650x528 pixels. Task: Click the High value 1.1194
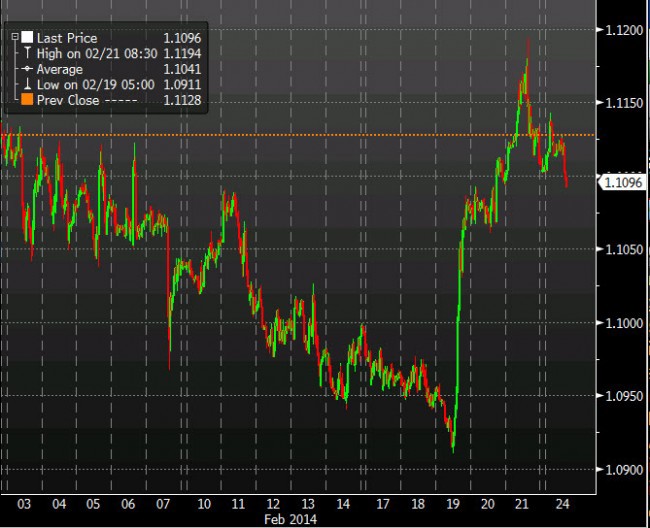182,53
